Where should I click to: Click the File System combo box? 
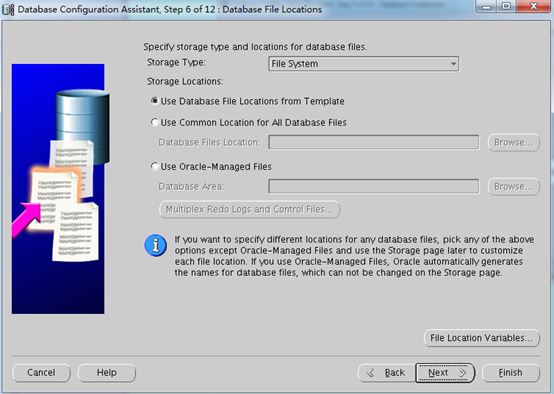coord(364,64)
